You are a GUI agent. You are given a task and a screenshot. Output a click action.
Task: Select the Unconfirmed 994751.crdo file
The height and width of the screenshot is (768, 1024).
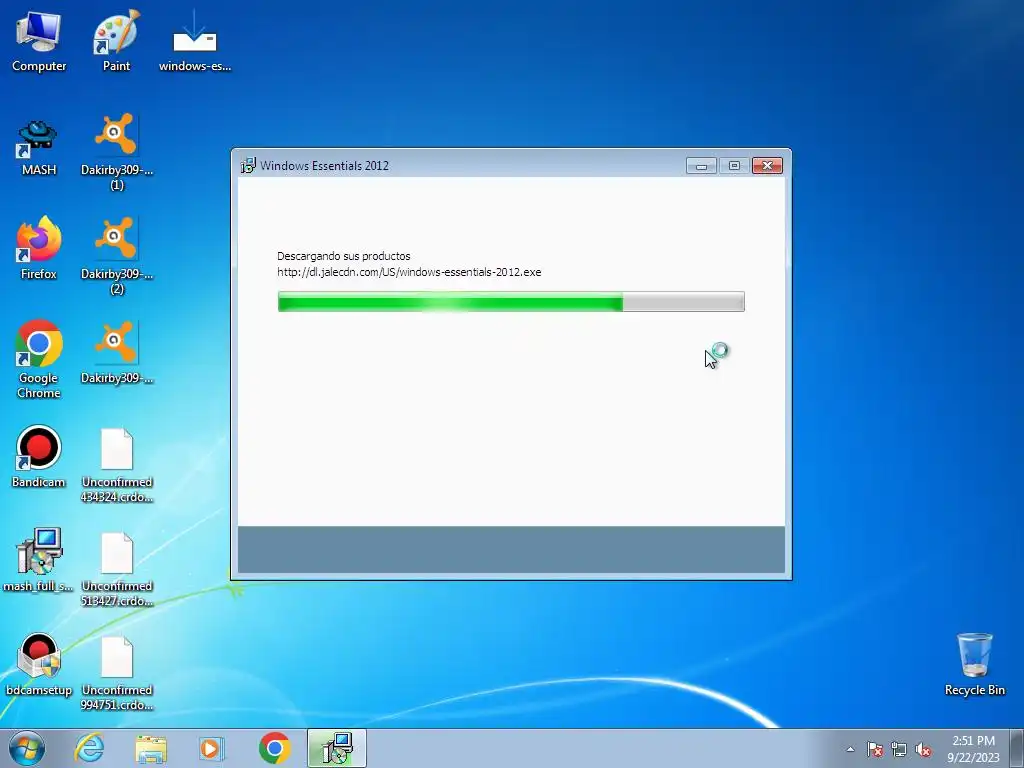point(116,674)
